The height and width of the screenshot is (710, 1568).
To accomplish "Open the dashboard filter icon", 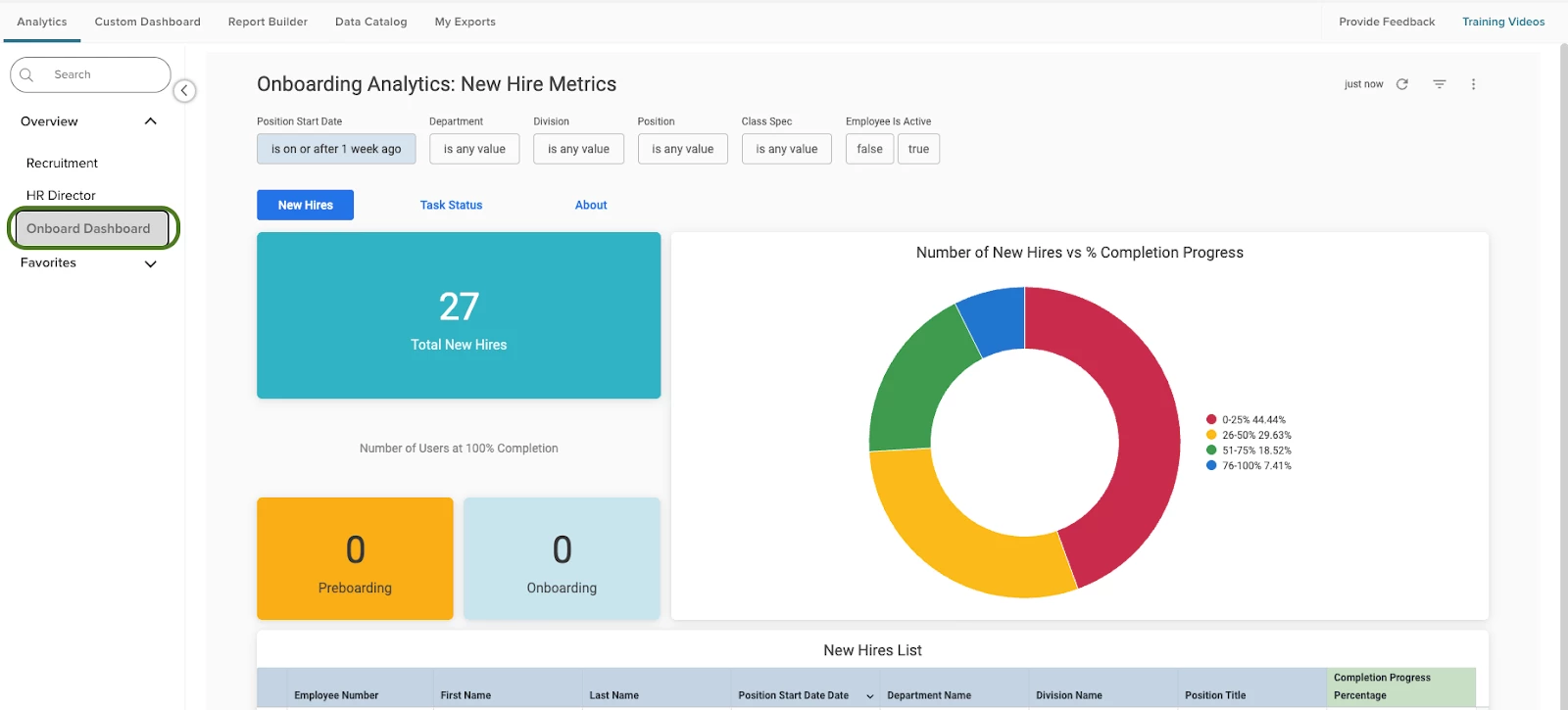I will [1440, 84].
